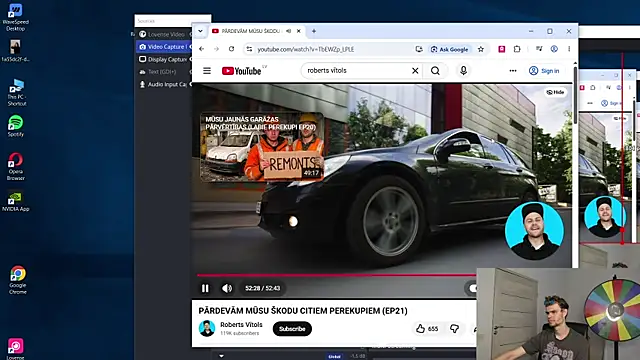Click the 119K subscribers text
This screenshot has width=640, height=360.
(x=240, y=333)
